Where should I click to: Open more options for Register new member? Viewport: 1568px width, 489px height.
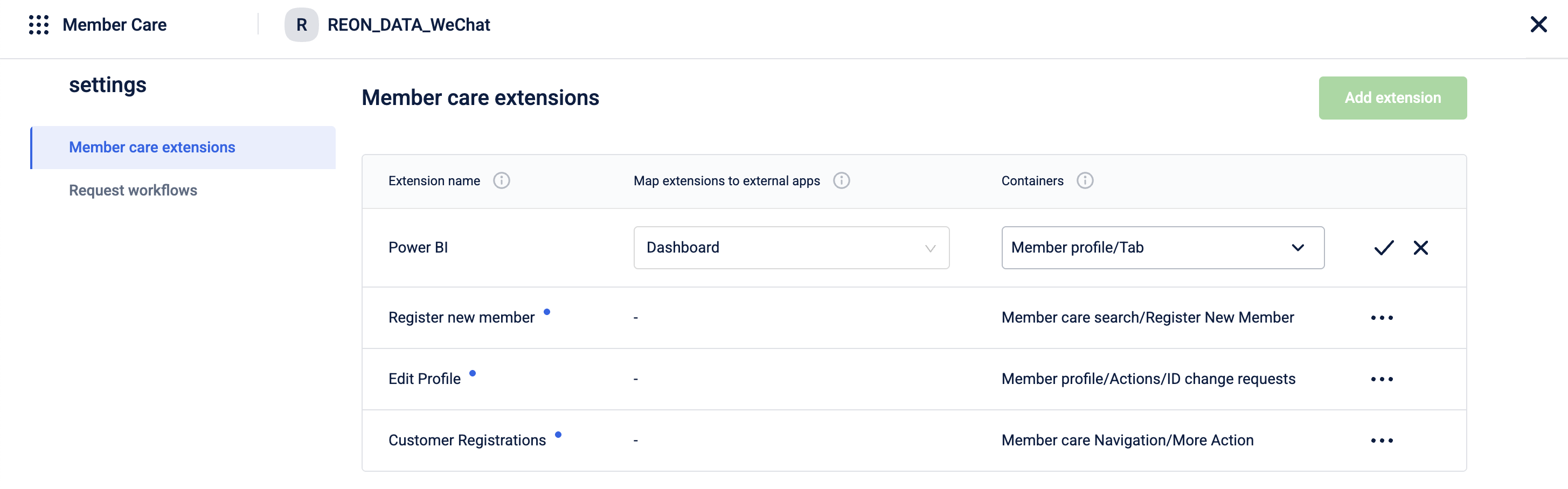point(1382,318)
